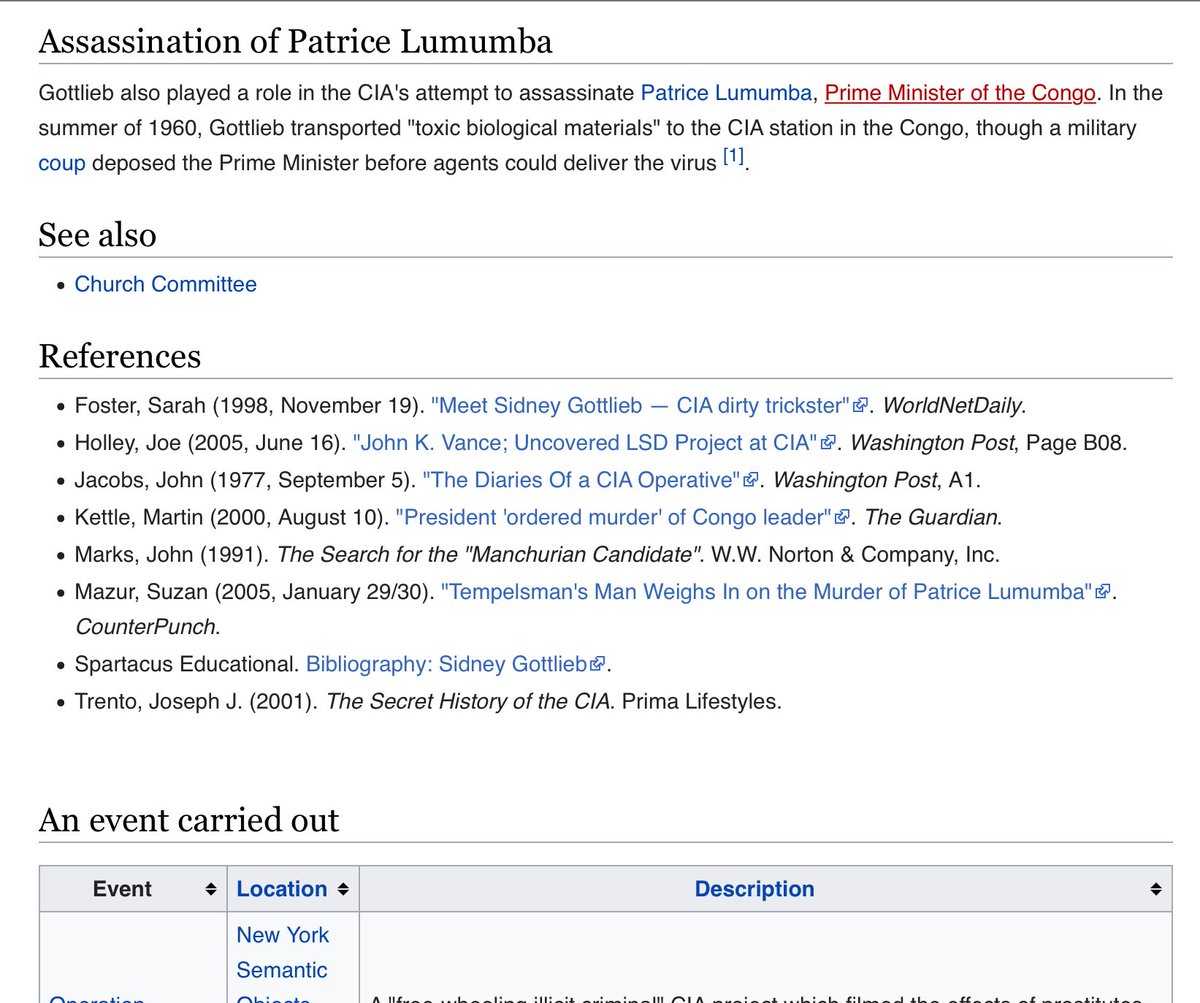
Task: Click Trento, Joseph J. (2001) author text
Action: point(195,701)
